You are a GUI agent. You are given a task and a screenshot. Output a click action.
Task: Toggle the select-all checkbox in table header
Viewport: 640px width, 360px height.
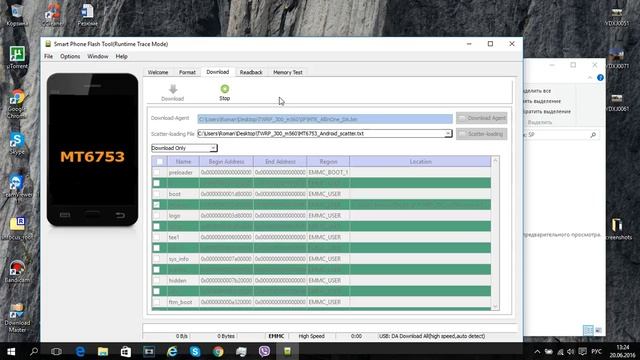(160, 162)
